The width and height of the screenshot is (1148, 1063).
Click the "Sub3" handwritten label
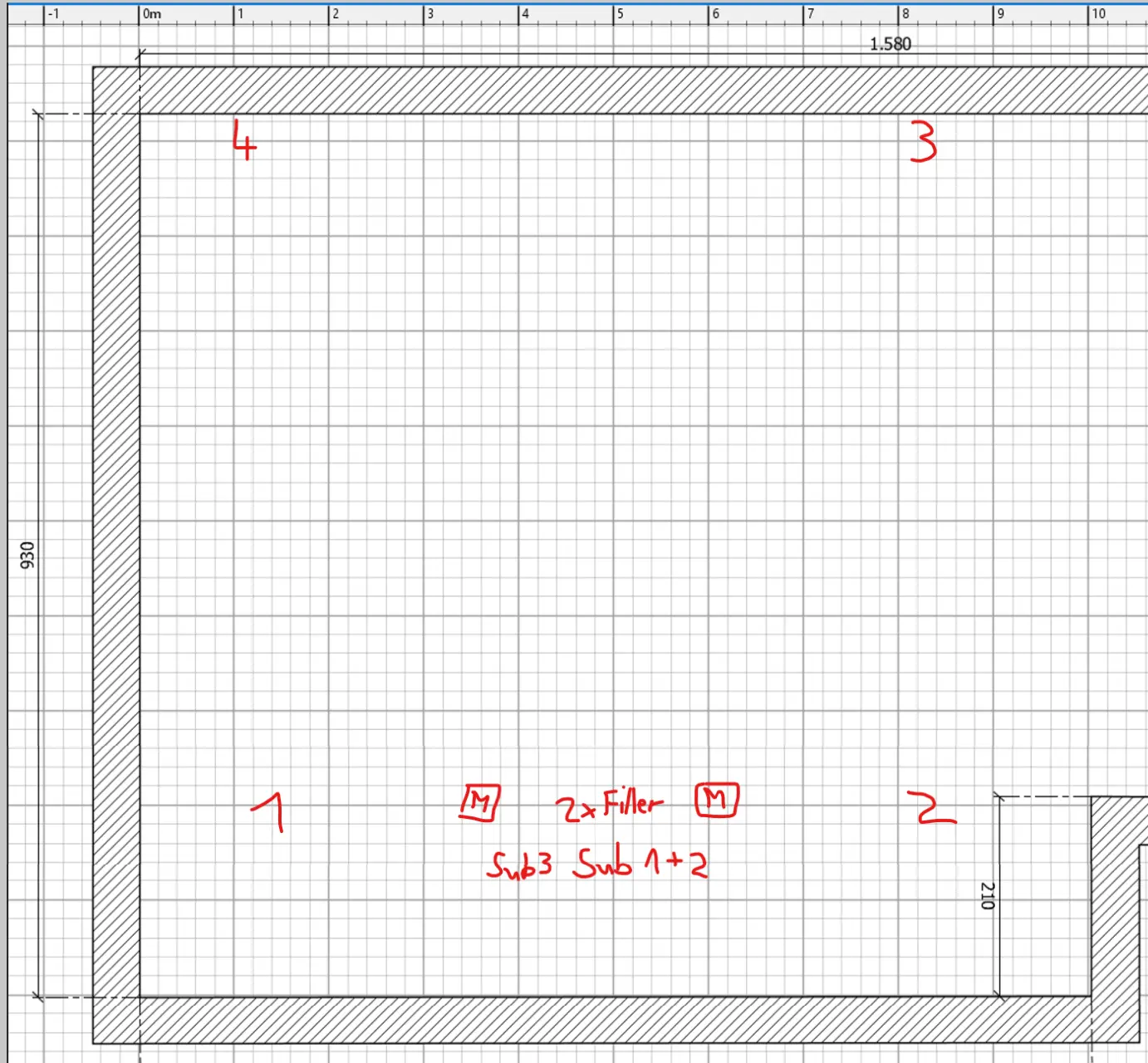[519, 865]
